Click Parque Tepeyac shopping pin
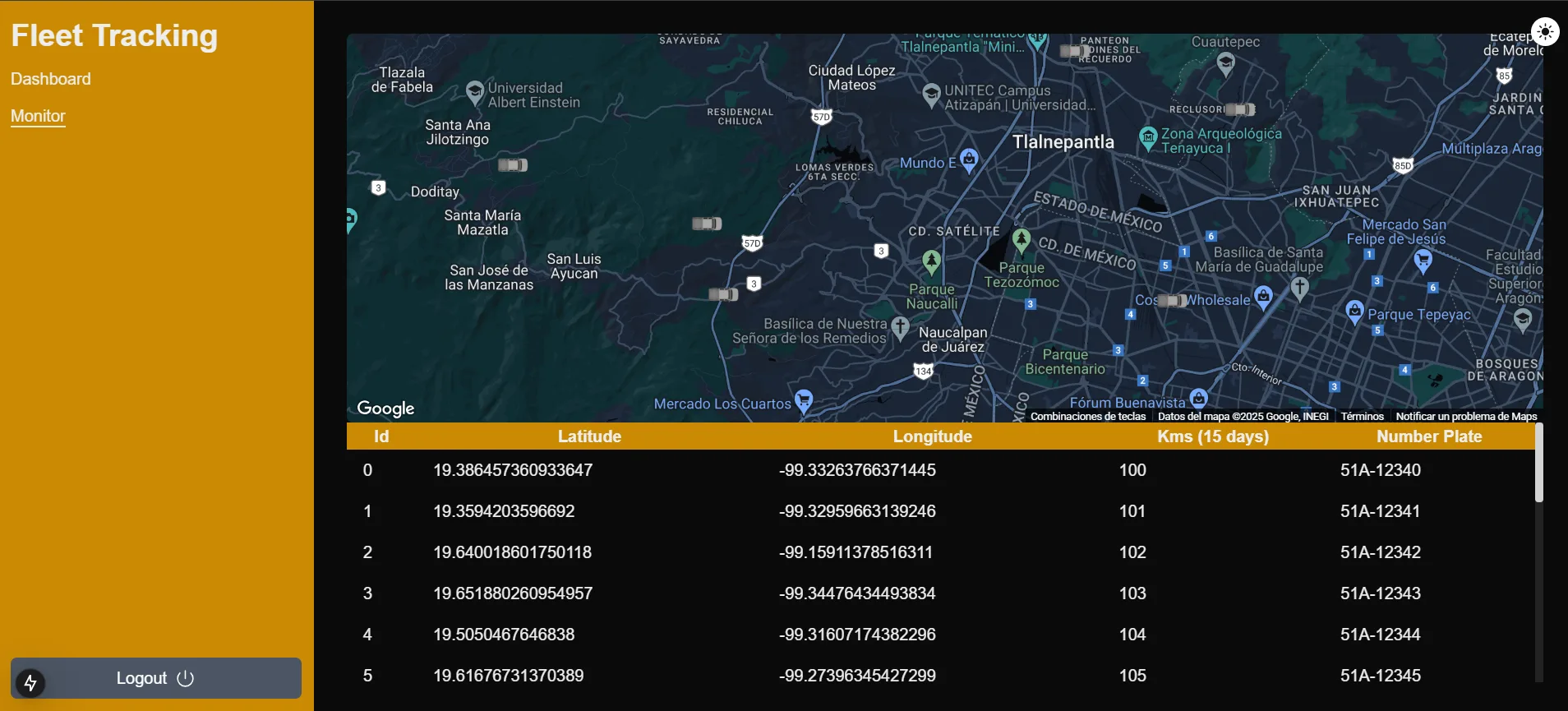1568x711 pixels. (1354, 312)
